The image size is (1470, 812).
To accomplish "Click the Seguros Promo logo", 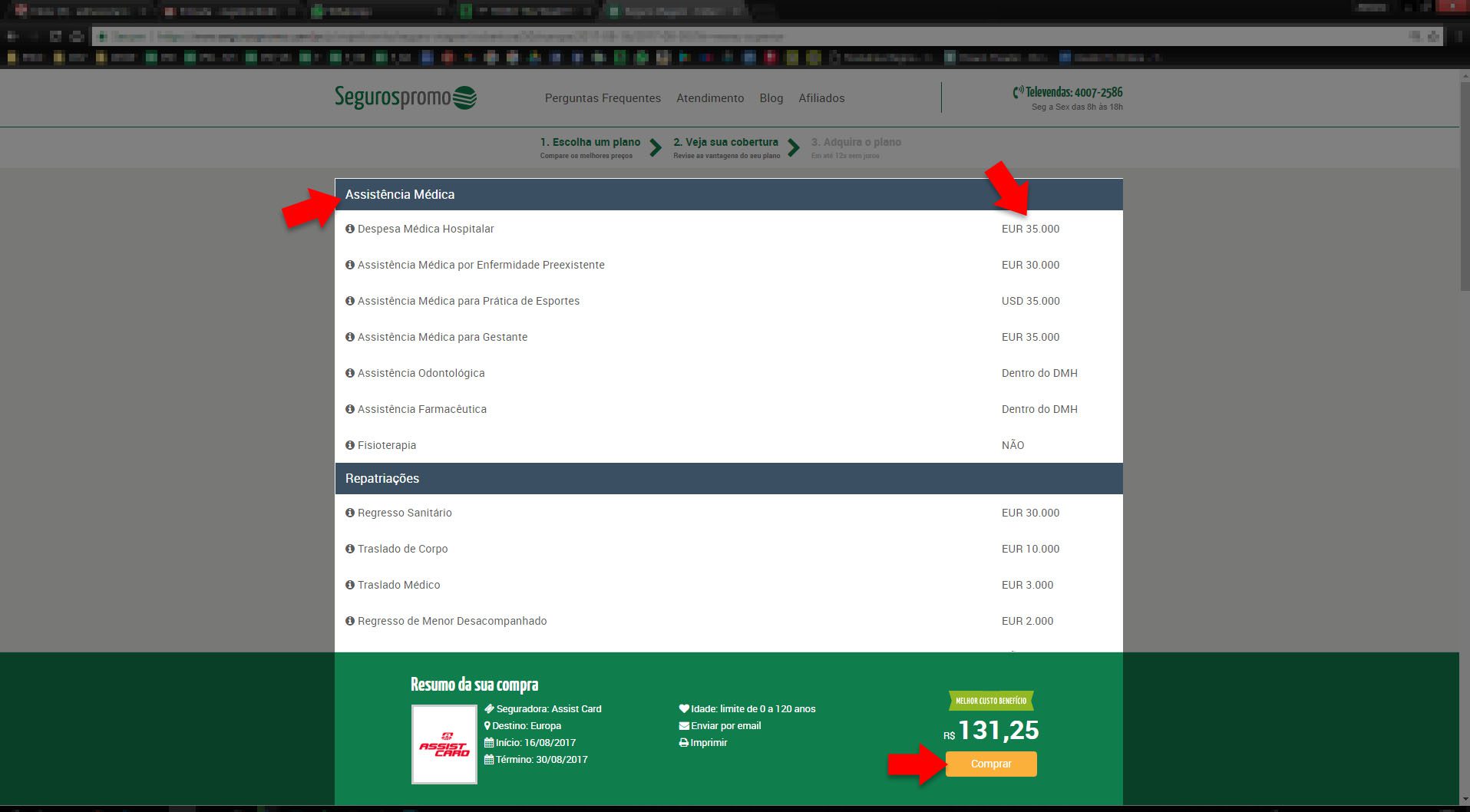I will tap(405, 97).
